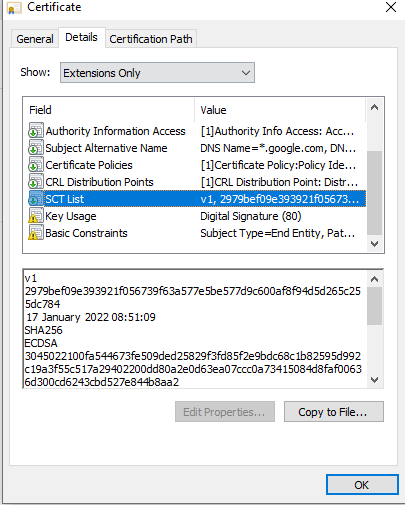This screenshot has width=405, height=505.
Task: Click the Basic Constraints warning icon
Action: click(x=36, y=233)
